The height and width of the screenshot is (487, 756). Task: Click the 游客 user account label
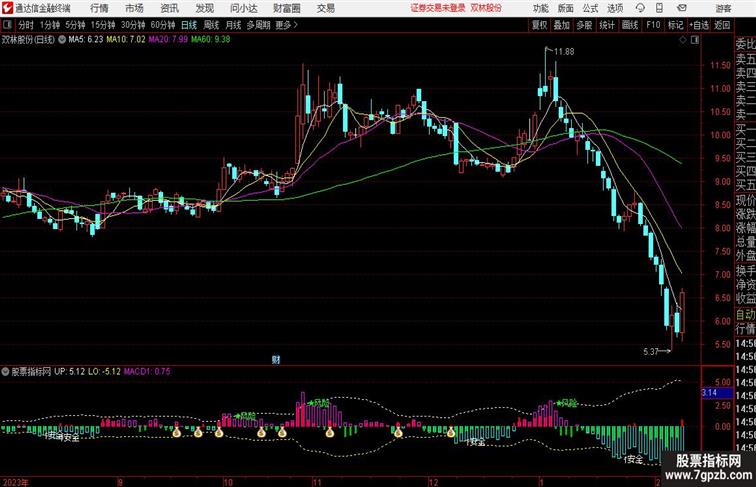[723, 8]
